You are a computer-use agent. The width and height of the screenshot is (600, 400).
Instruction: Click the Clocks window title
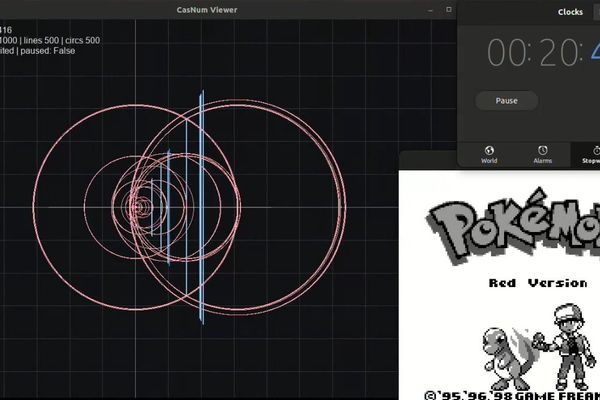coord(570,12)
